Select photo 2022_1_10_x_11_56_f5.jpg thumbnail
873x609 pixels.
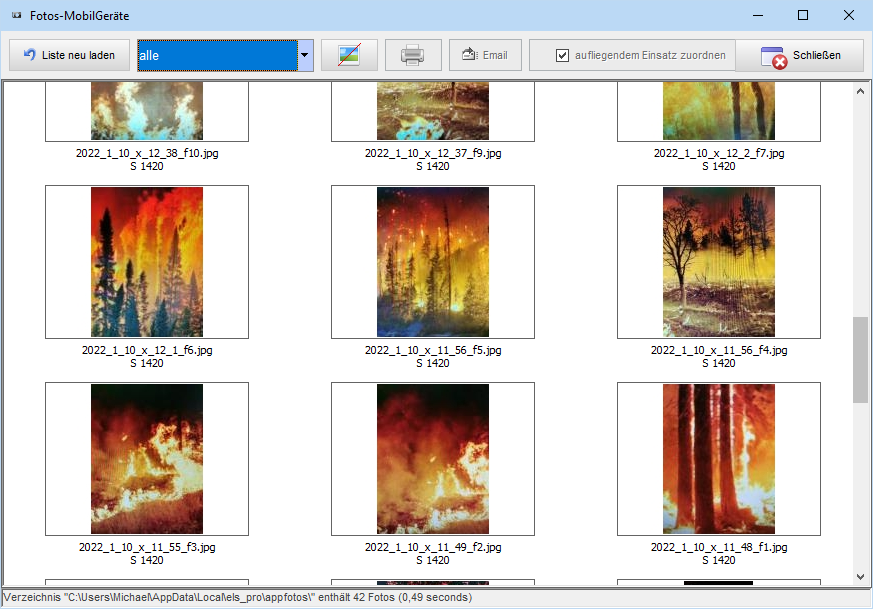[433, 262]
